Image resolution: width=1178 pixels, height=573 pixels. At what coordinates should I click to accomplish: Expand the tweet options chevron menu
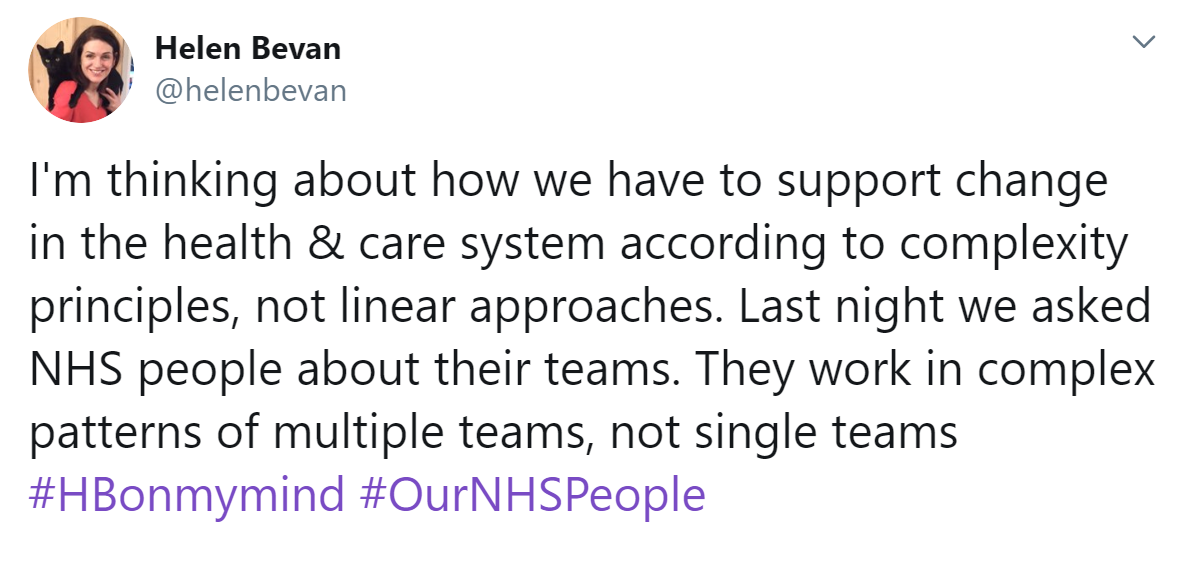coord(1143,42)
